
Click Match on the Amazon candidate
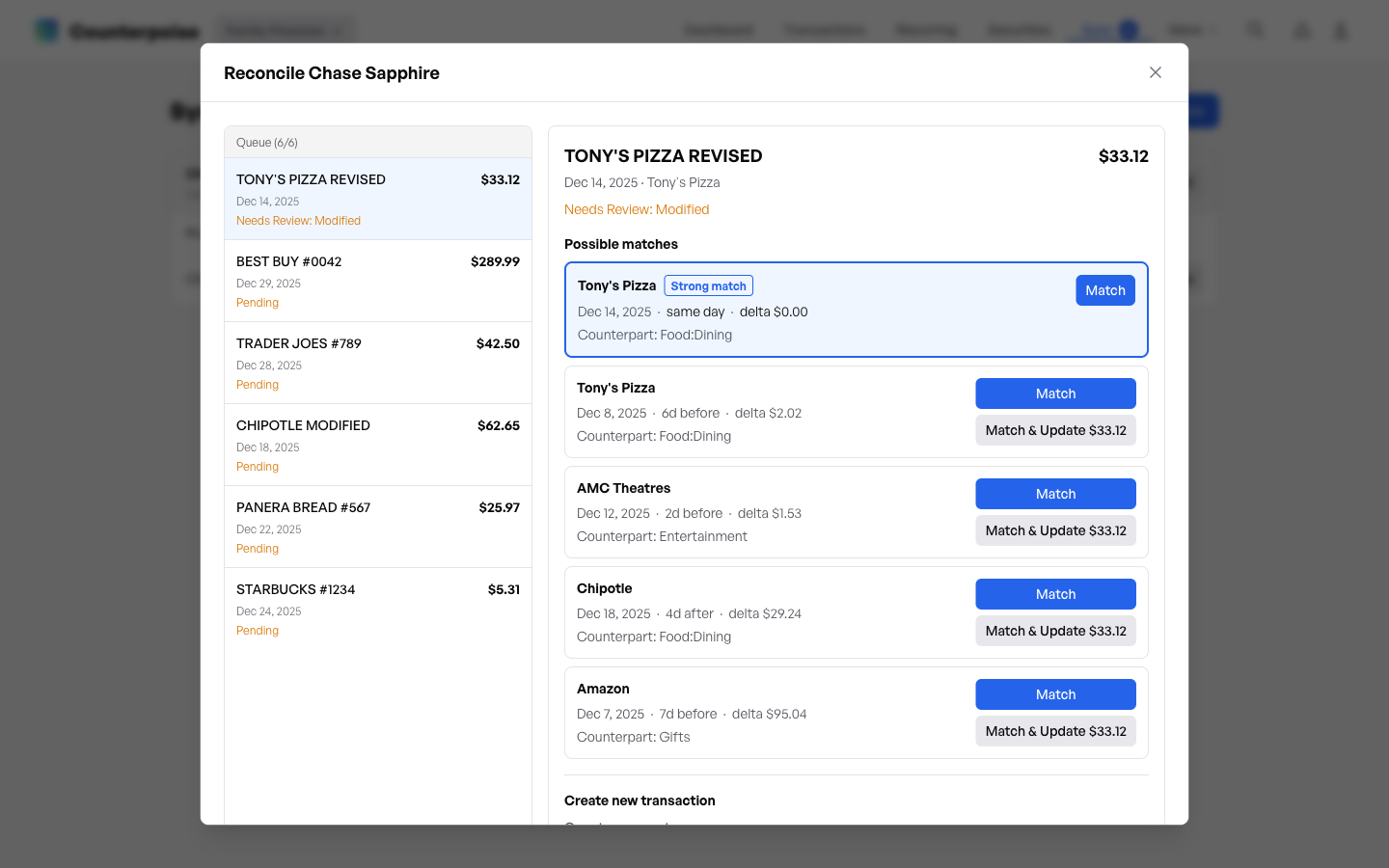[x=1055, y=694]
